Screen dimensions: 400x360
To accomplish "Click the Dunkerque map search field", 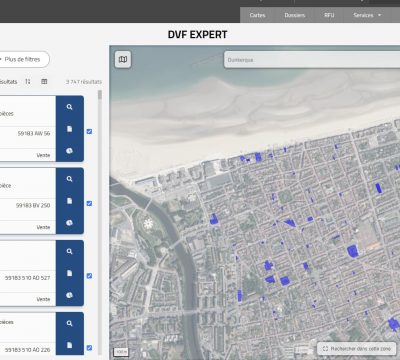I will click(312, 60).
